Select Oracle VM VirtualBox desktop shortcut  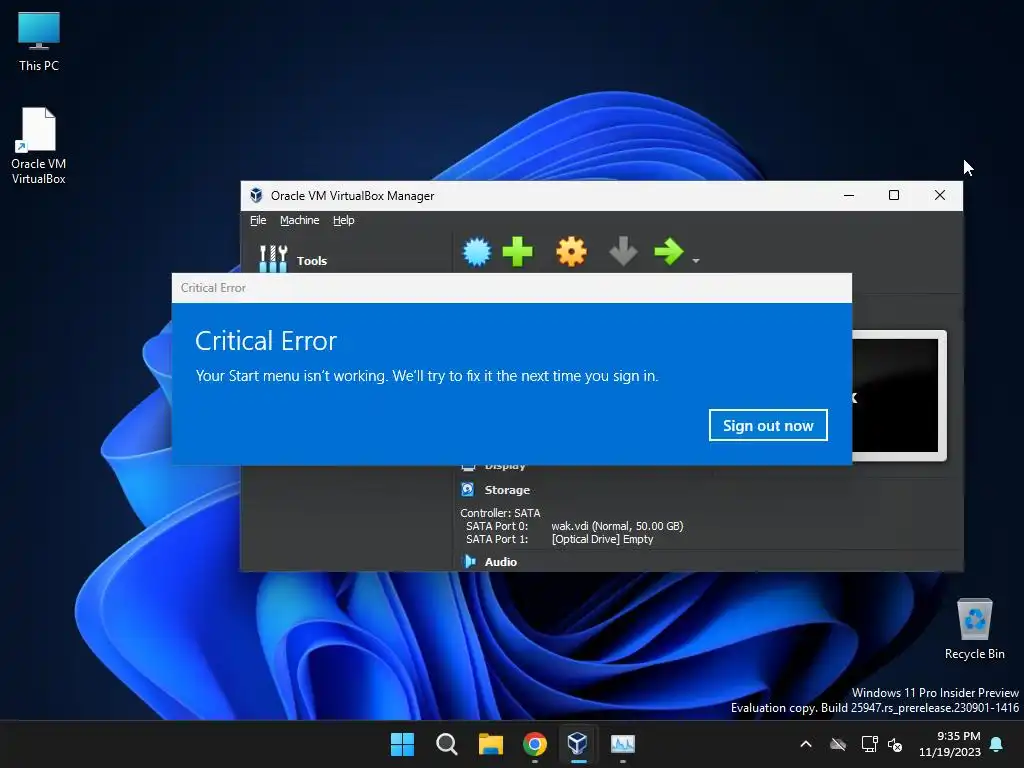(x=39, y=146)
